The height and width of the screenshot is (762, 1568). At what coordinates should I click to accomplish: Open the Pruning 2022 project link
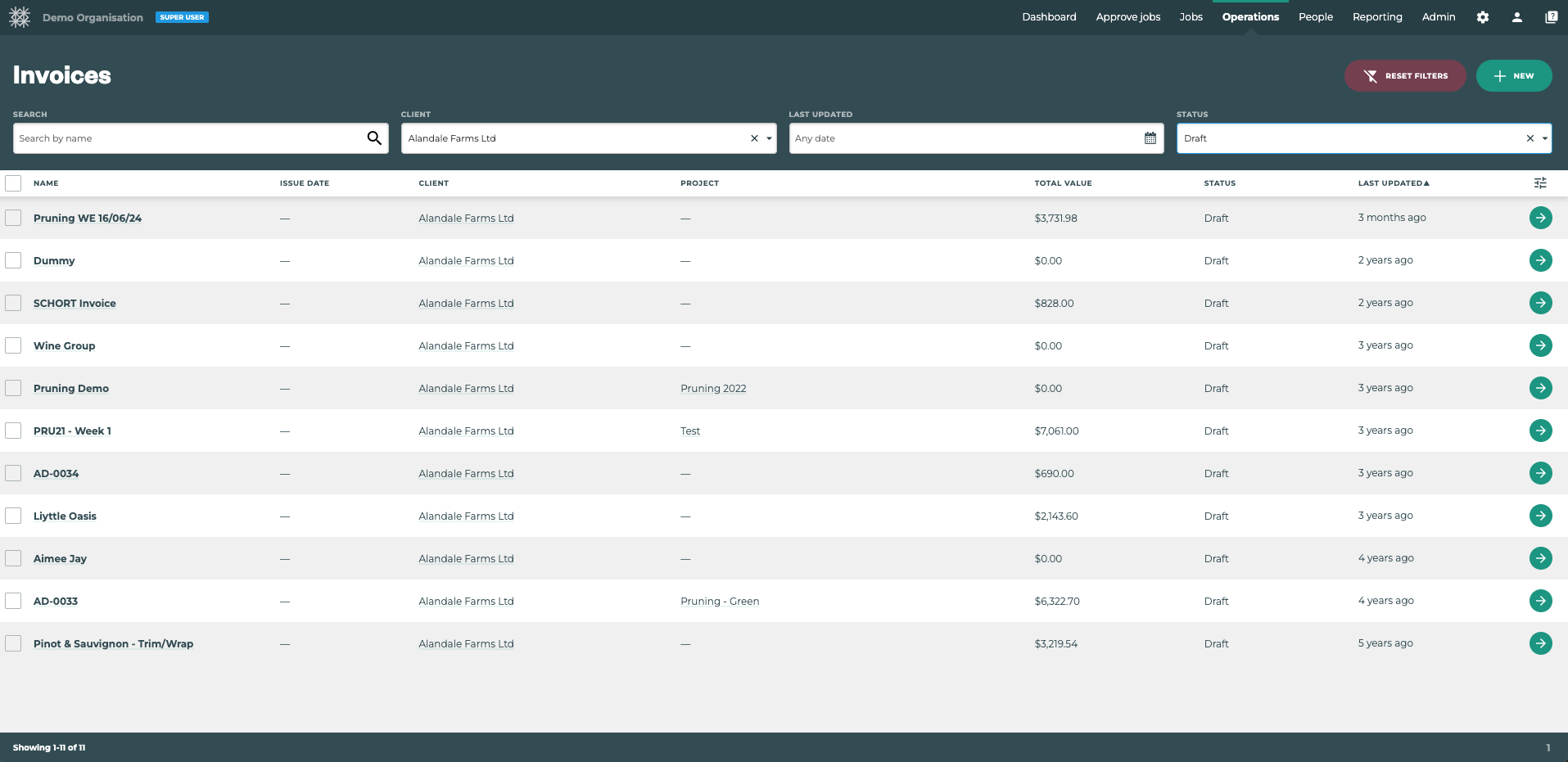pos(712,388)
